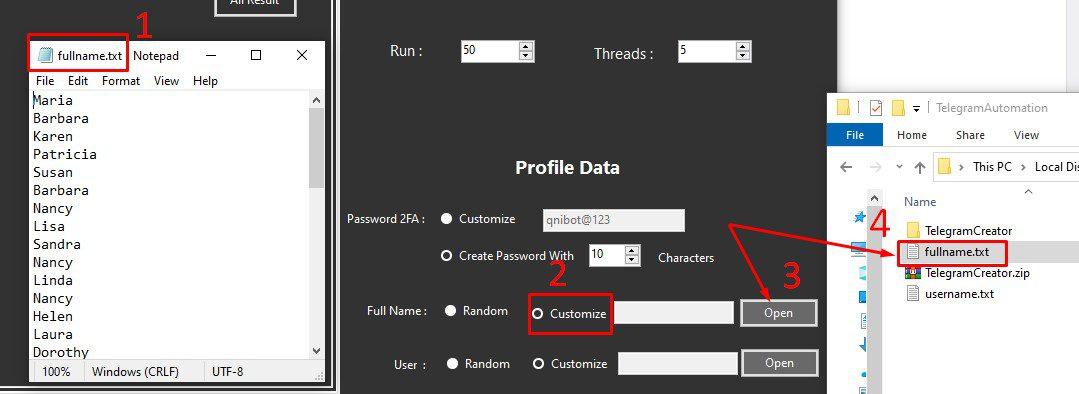Click the username.txt file icon
1079x394 pixels.
(x=912, y=294)
